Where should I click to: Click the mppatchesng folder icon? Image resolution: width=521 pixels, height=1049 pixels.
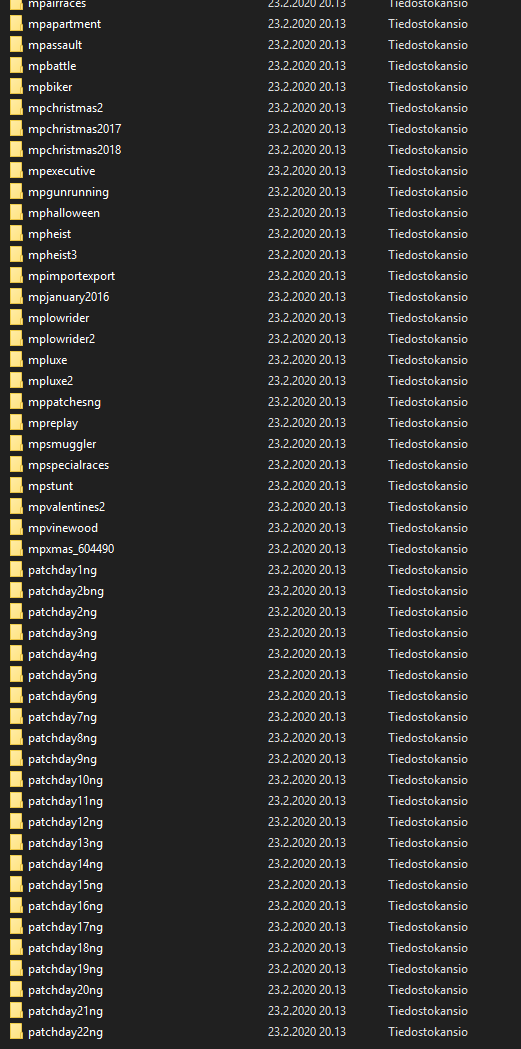click(x=16, y=402)
